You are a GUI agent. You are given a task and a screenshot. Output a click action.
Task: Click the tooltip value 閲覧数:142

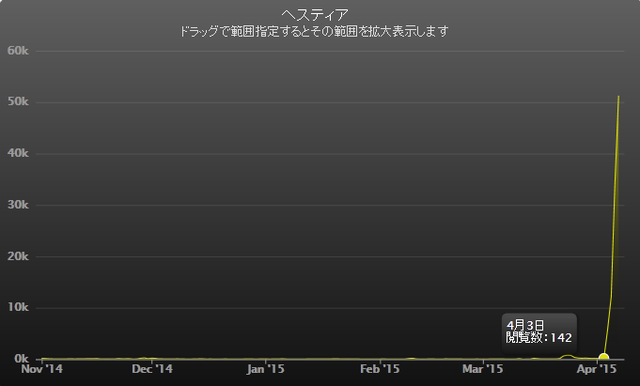539,338
